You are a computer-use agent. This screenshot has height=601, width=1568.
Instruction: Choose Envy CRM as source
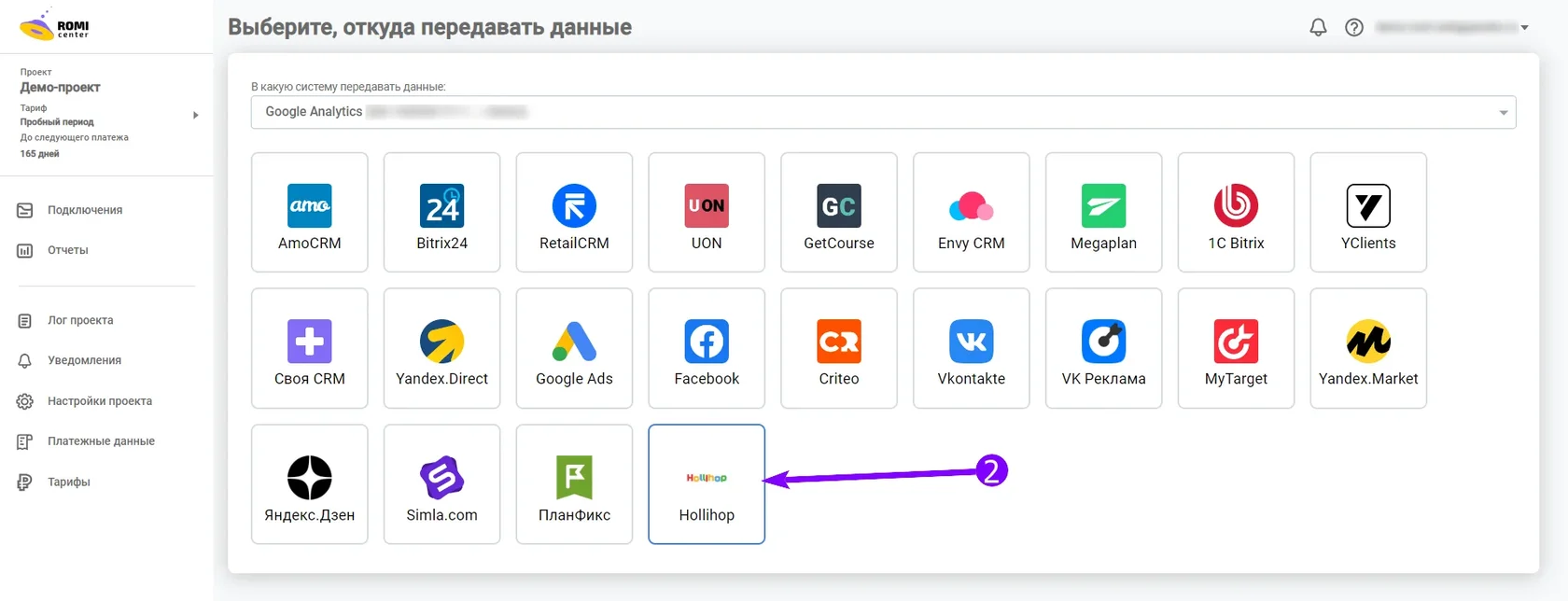pos(972,213)
